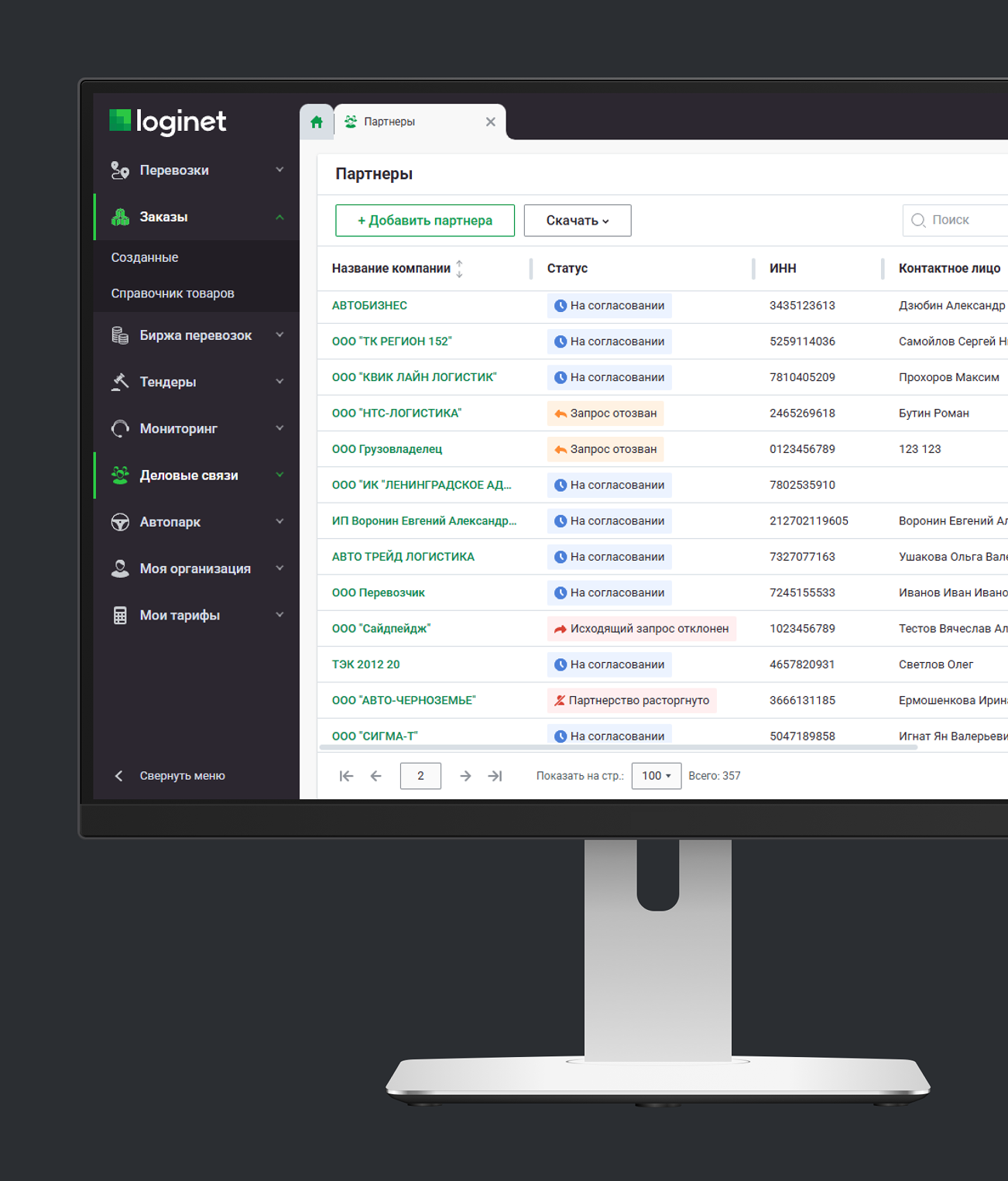This screenshot has width=1008, height=1181.
Task: Click the Моя организация person icon
Action: tap(120, 568)
